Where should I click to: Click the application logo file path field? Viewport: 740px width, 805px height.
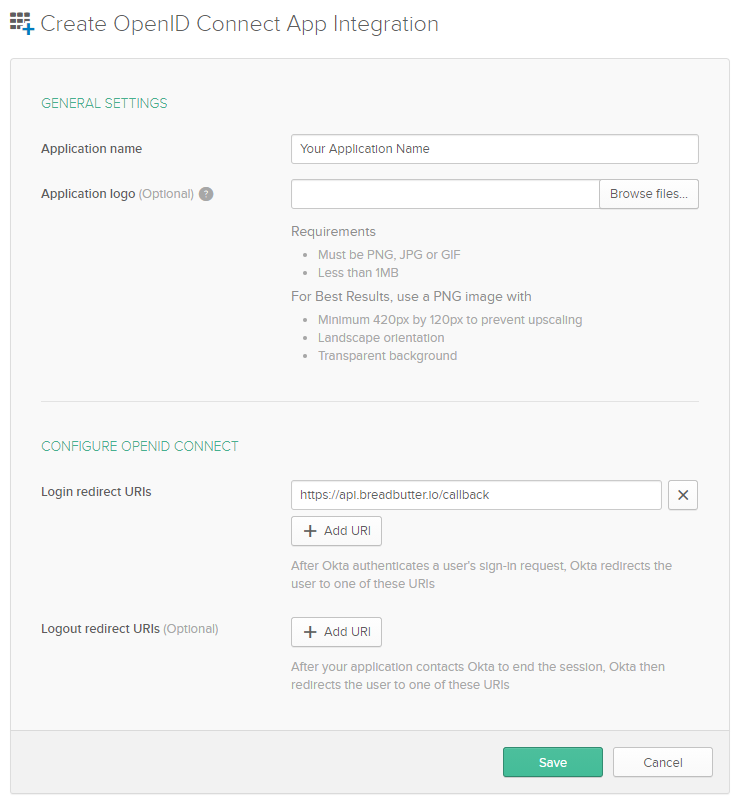tap(444, 194)
